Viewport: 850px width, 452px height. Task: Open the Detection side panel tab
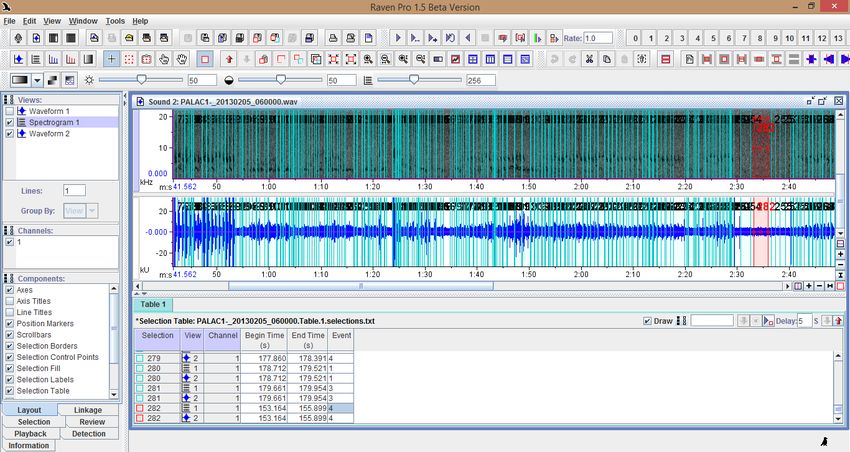click(x=89, y=434)
